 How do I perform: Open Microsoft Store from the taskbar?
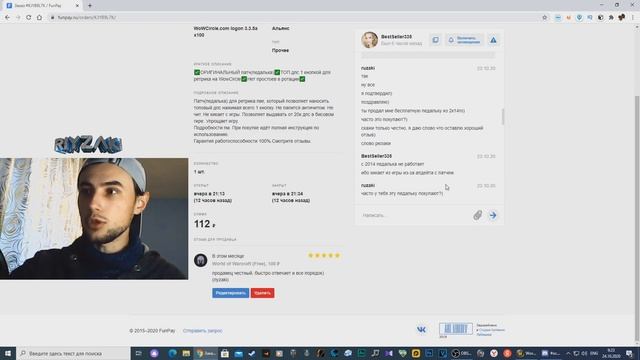[224, 353]
